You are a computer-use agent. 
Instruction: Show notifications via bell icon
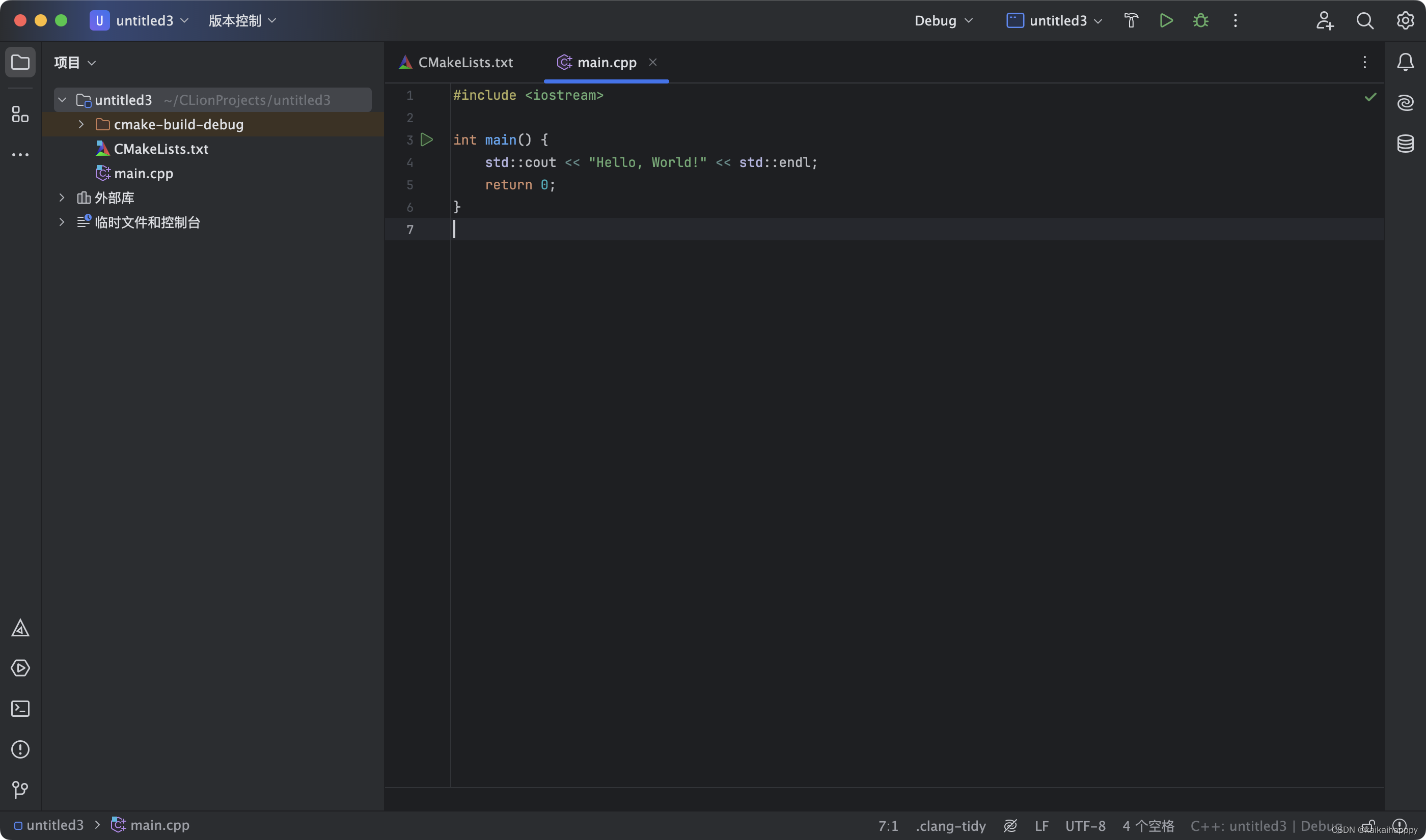point(1405,62)
